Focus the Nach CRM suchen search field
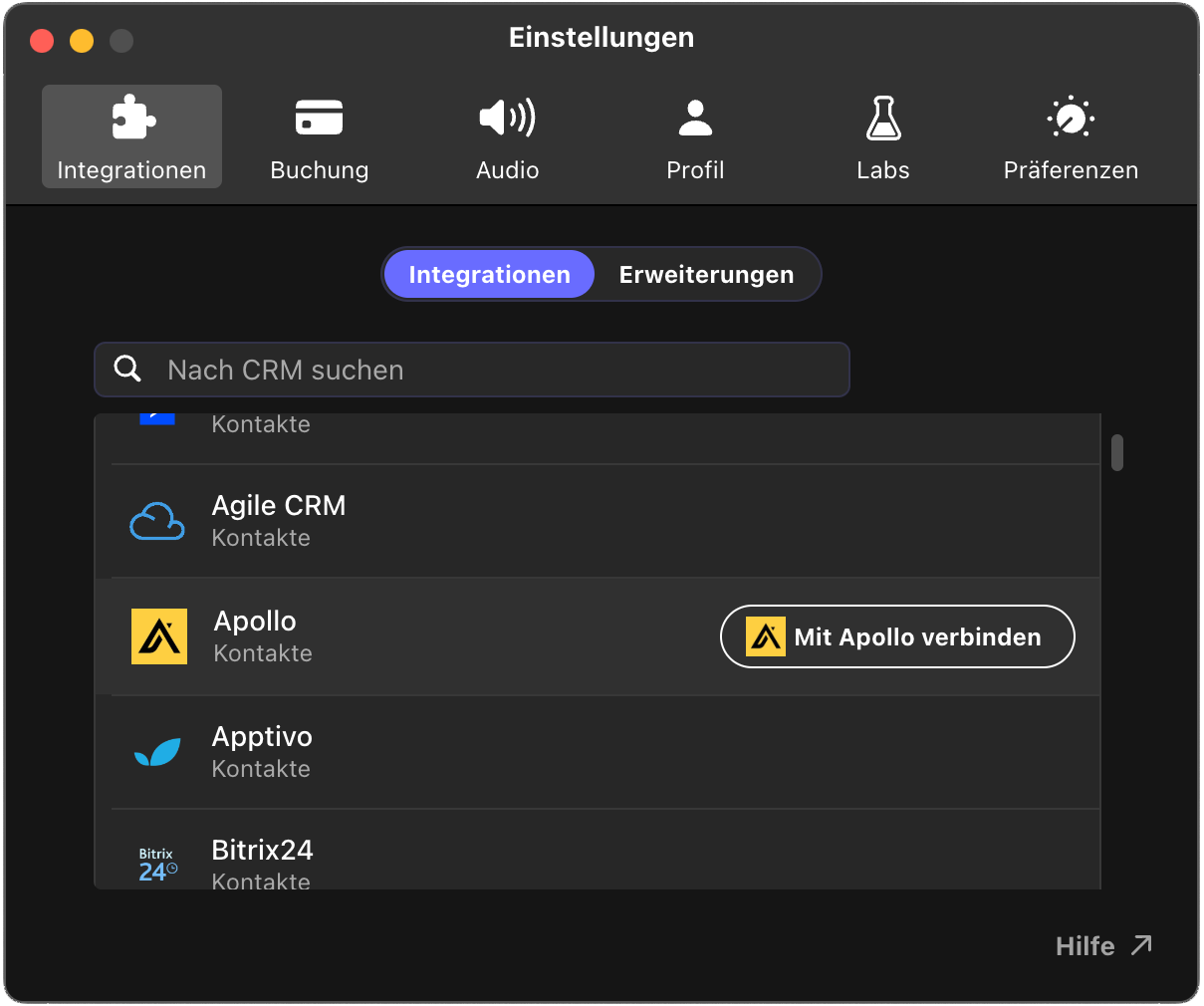Screen dimensions: 1204x1006 click(472, 370)
